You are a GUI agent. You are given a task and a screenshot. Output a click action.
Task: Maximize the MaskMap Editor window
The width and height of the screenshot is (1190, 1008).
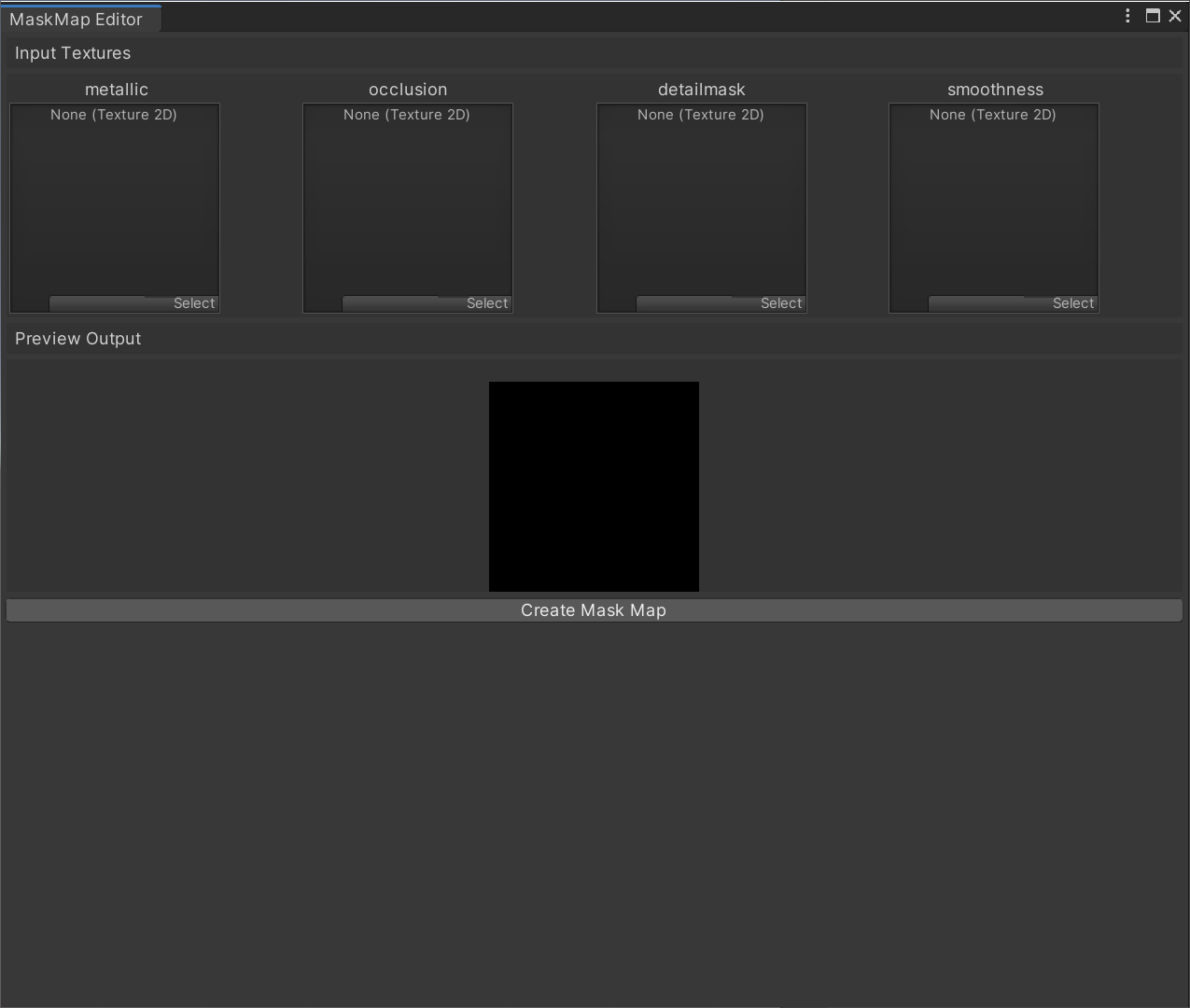tap(1153, 15)
